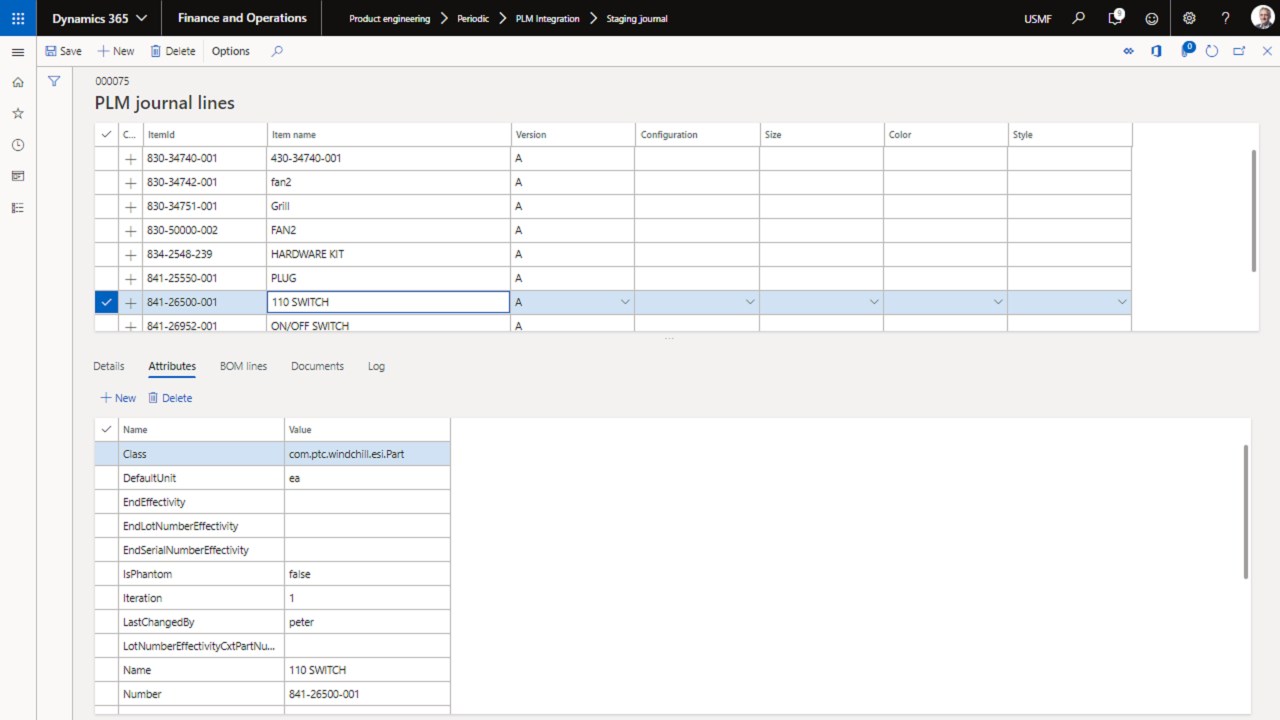Screen dimensions: 1280x720
Task: Open the Configuration dropdown in selected row
Action: pyautogui.click(x=749, y=302)
